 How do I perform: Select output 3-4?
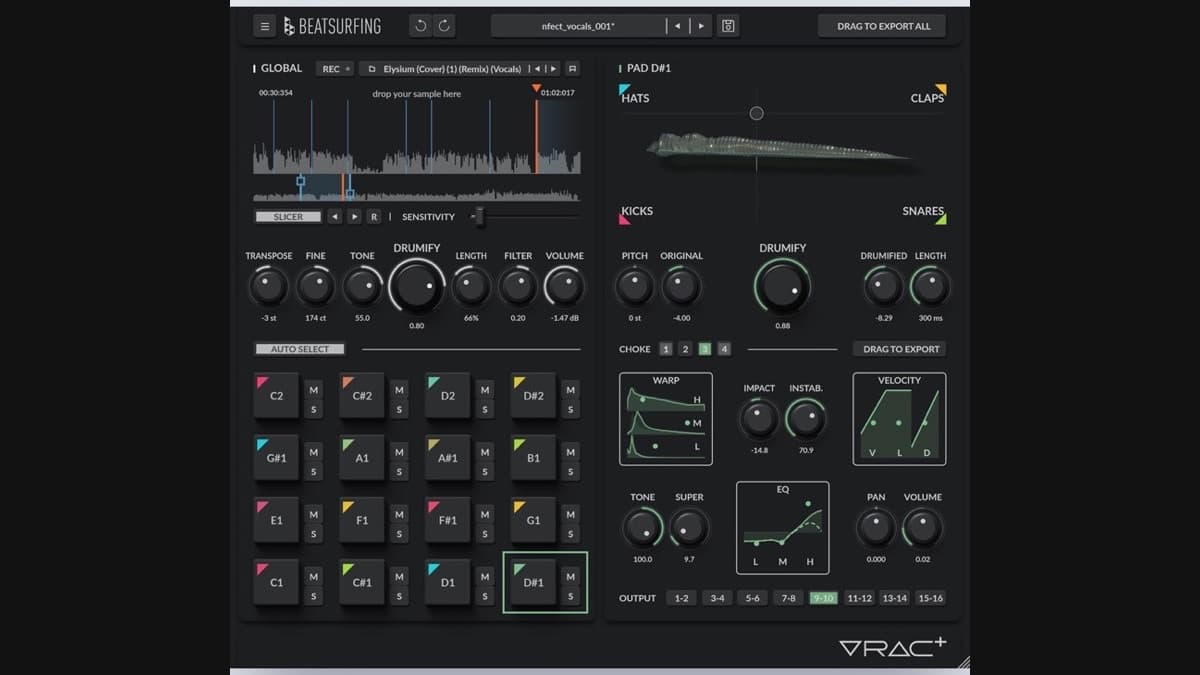click(x=717, y=598)
